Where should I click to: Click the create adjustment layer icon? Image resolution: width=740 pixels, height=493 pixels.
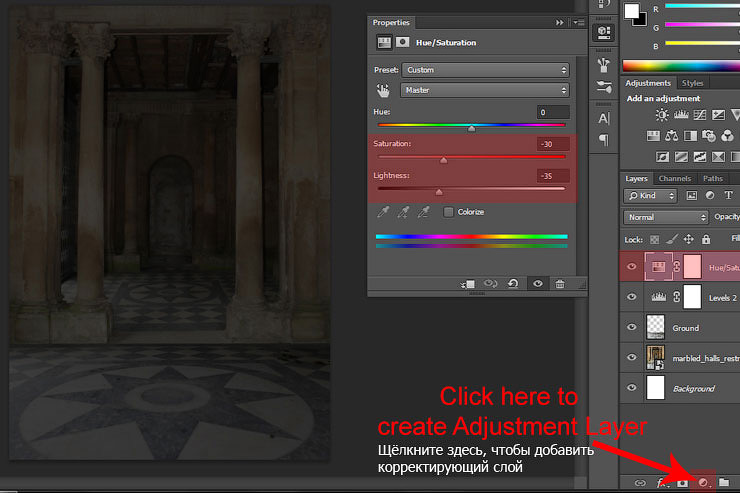(703, 483)
